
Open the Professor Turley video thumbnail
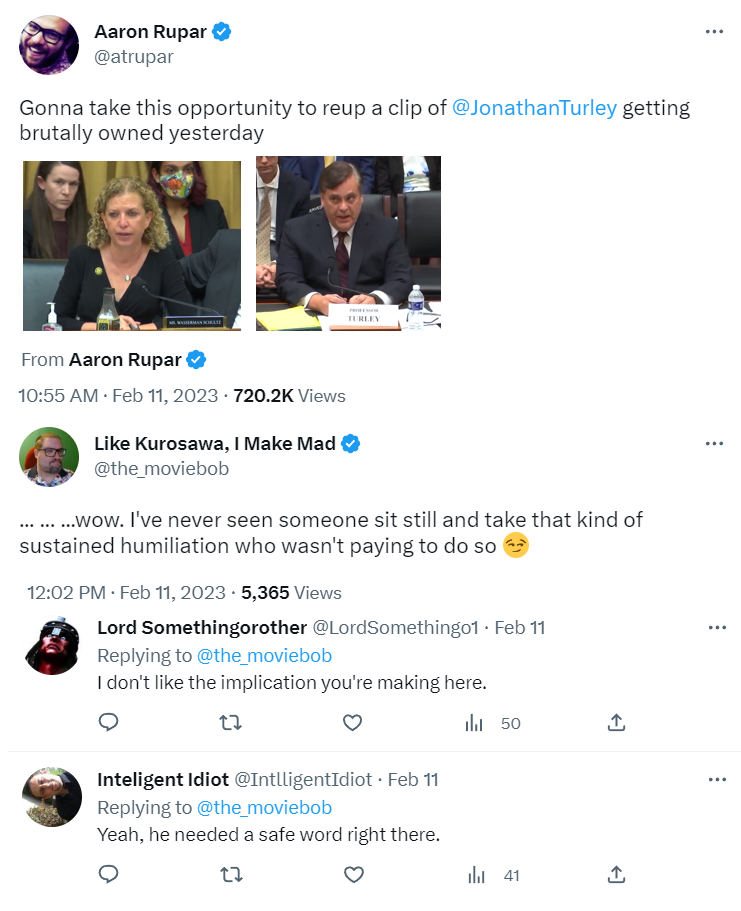pyautogui.click(x=348, y=243)
